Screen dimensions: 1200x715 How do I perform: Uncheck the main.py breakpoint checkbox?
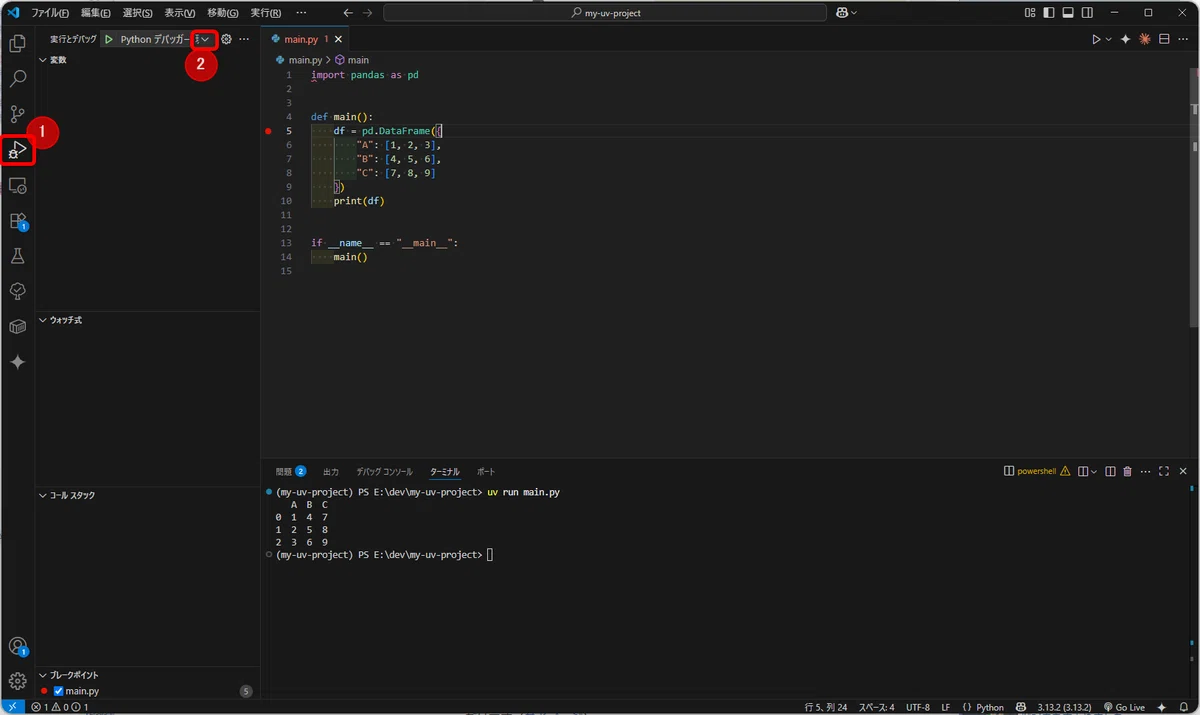click(x=58, y=691)
